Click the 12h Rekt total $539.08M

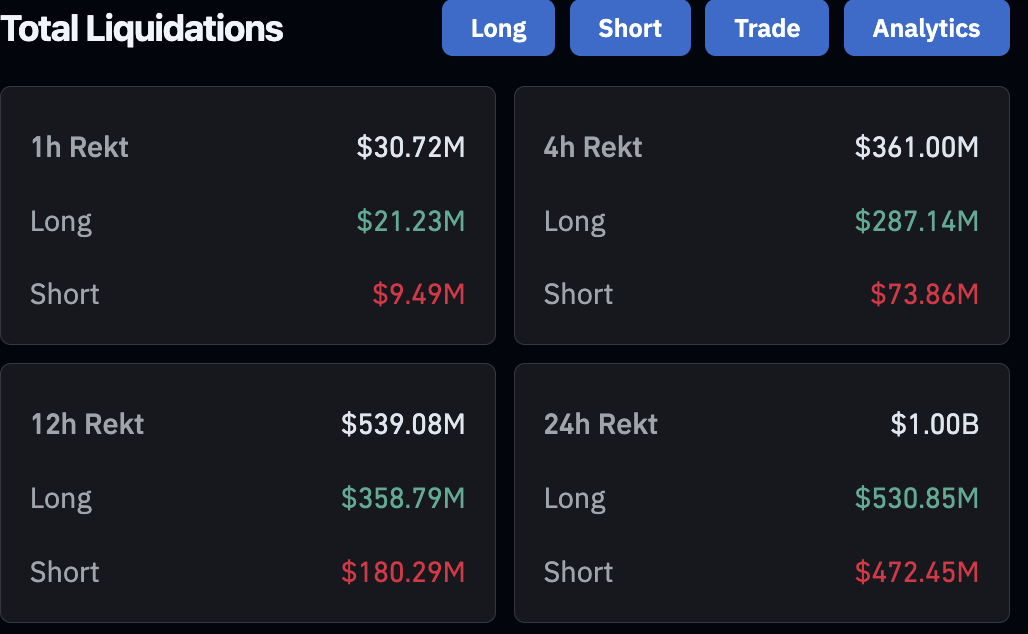[403, 424]
